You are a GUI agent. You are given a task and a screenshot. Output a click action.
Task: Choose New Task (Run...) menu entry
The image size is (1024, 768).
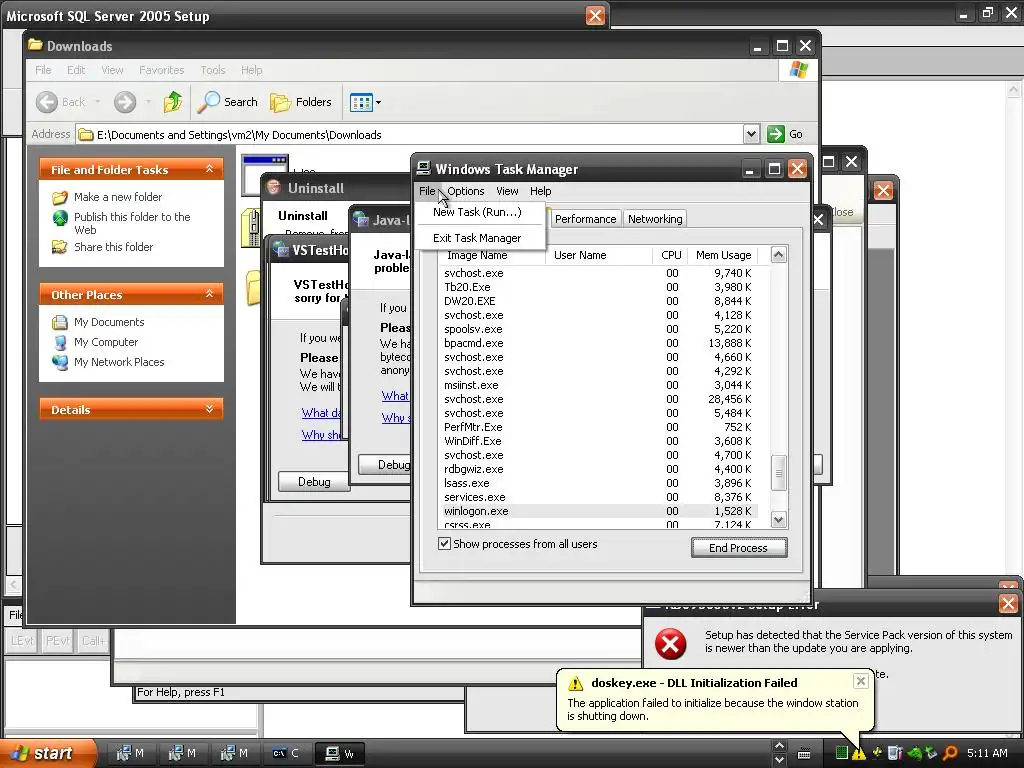[477, 212]
